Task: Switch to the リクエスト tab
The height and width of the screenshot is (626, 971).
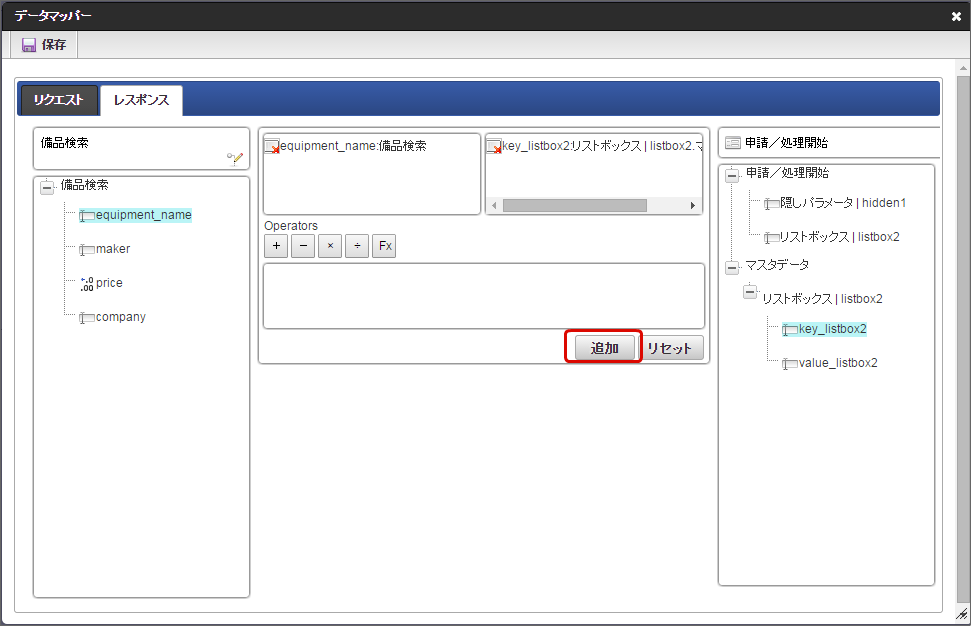Action: coord(59,100)
